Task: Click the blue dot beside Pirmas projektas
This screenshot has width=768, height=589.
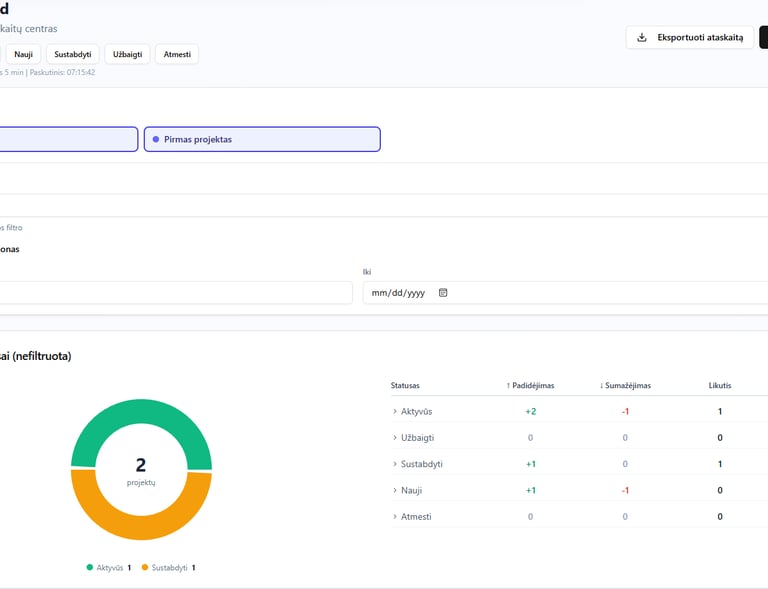Action: tap(156, 139)
